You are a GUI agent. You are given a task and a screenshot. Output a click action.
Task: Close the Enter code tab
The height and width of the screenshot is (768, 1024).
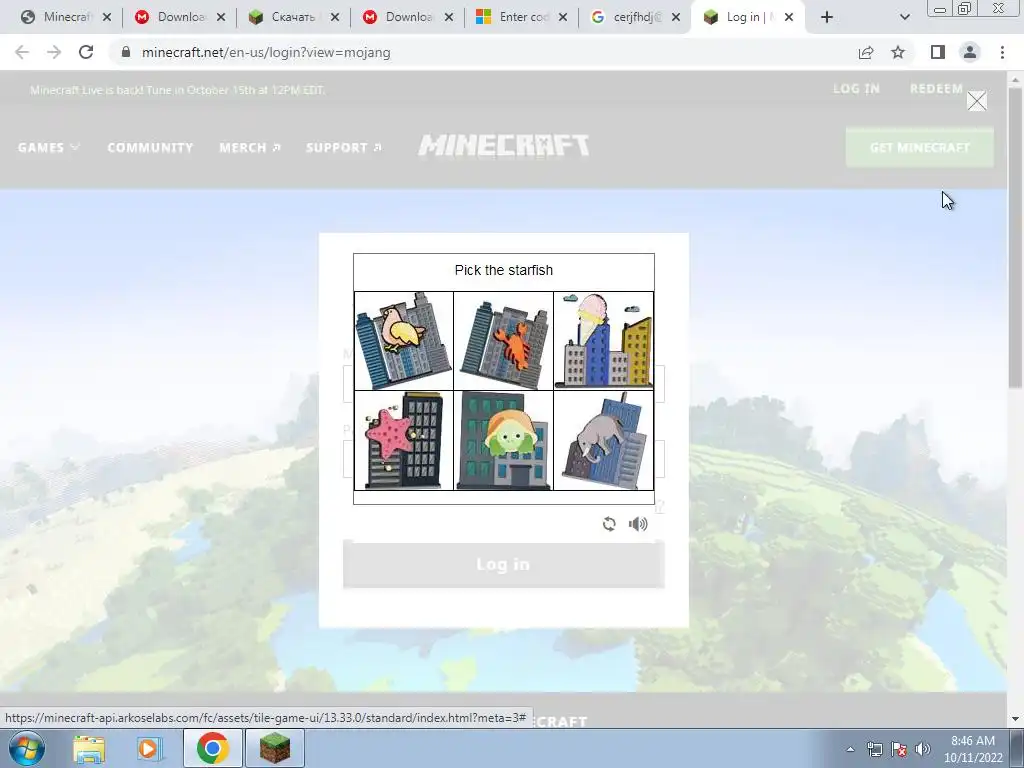coord(563,17)
